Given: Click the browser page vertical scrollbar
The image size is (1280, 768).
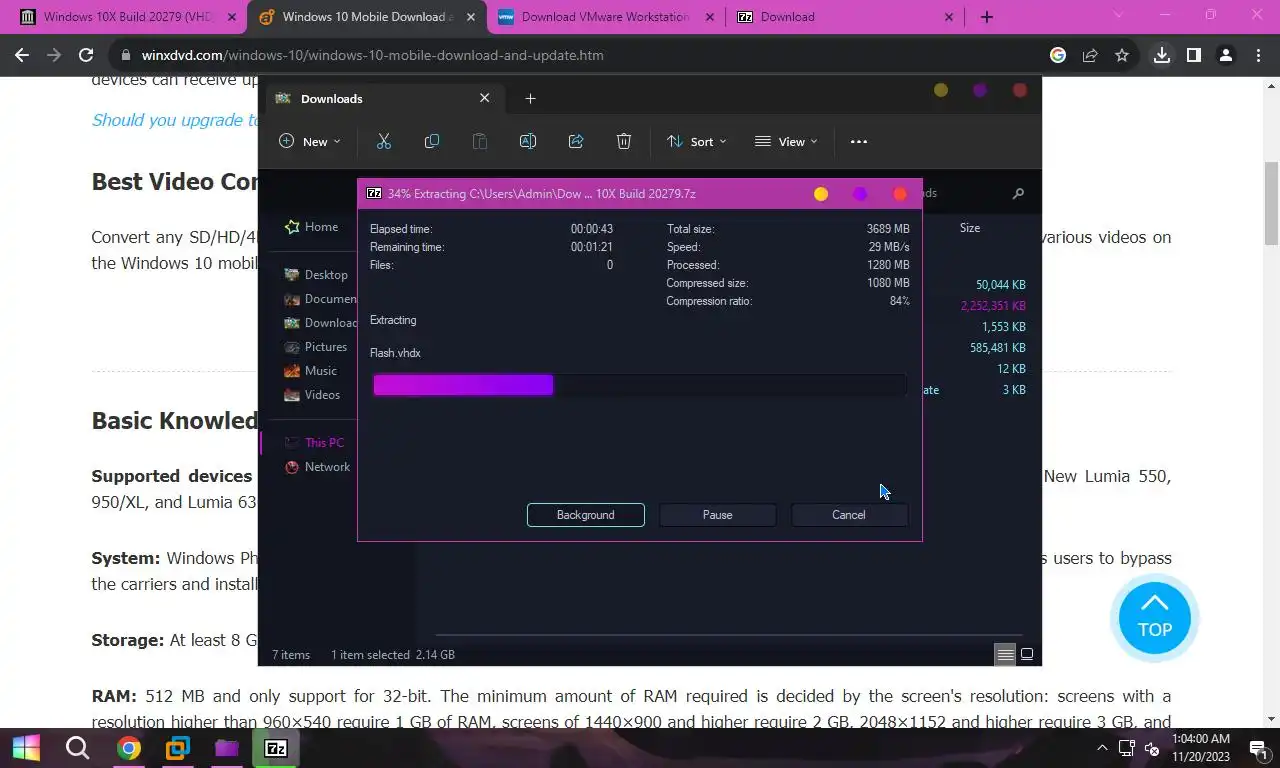Looking at the screenshot, I should [x=1272, y=203].
